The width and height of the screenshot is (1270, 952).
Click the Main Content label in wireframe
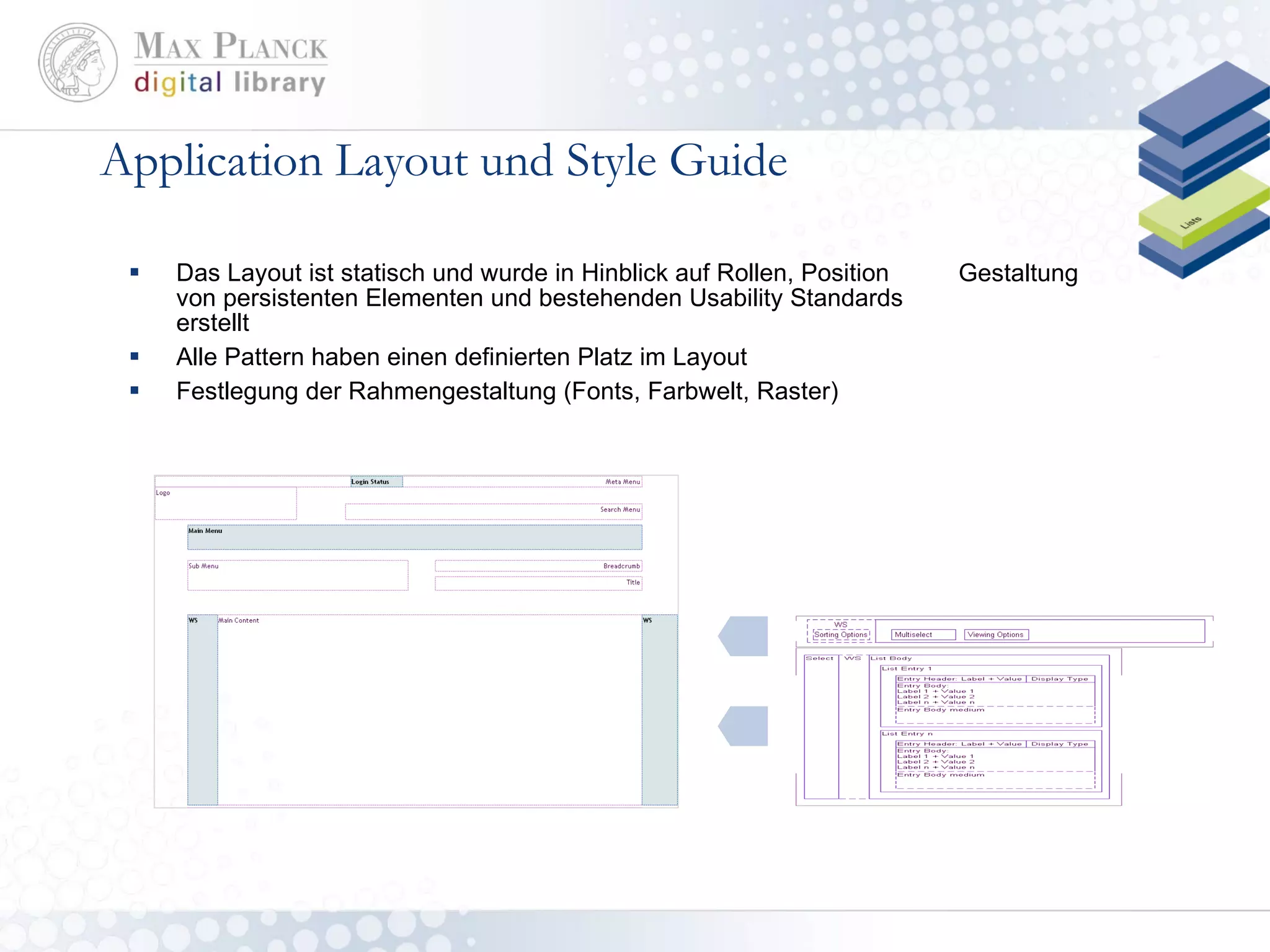(239, 620)
